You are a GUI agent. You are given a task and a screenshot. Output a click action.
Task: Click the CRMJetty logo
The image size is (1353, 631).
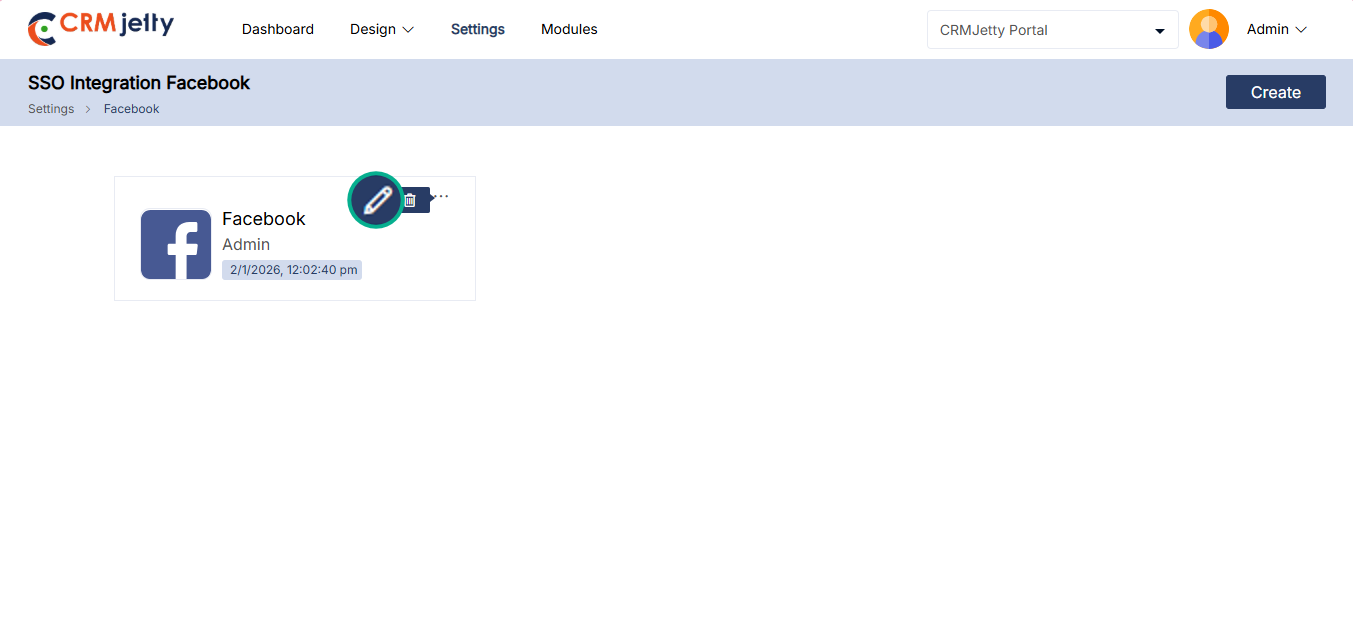(x=100, y=28)
